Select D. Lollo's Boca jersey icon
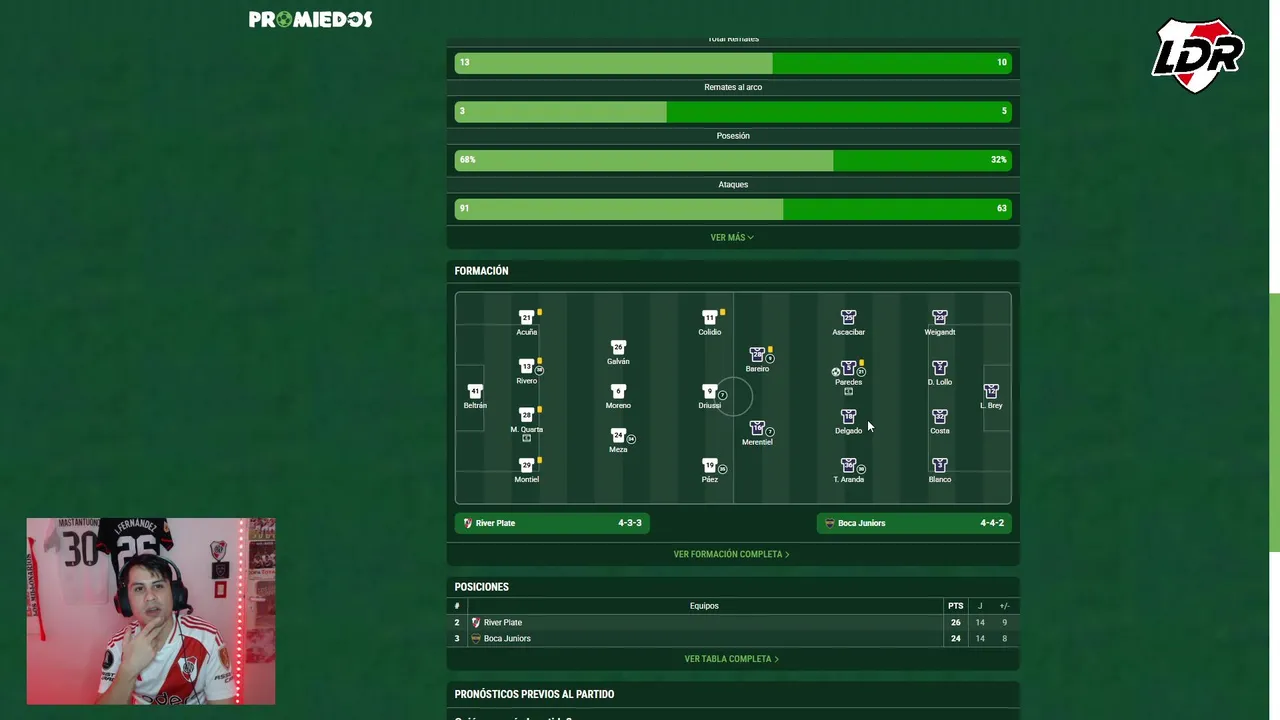 (x=939, y=367)
